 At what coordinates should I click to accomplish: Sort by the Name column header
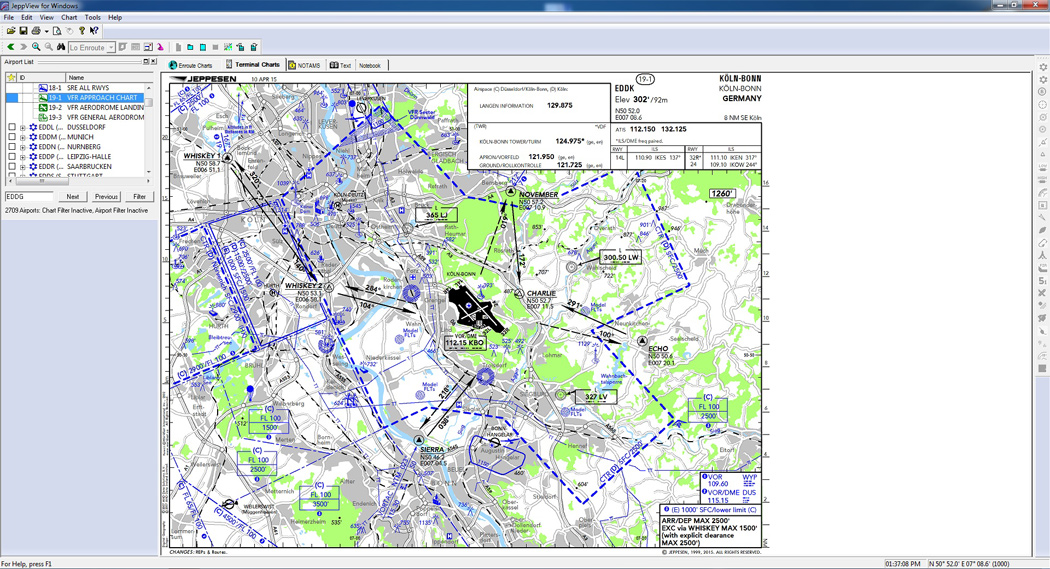(x=109, y=78)
